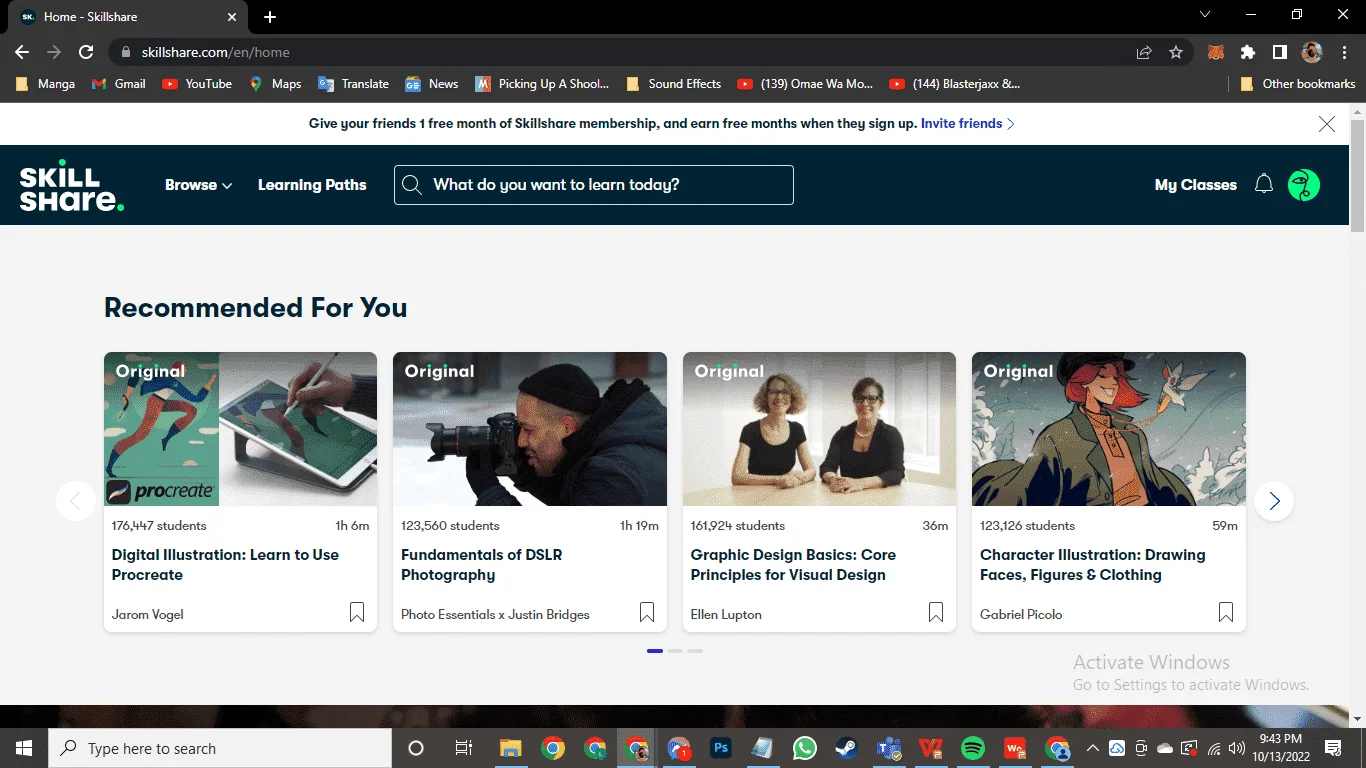Screen dimensions: 1366x768
Task: Show next recommended classes with right arrow
Action: pyautogui.click(x=1274, y=501)
